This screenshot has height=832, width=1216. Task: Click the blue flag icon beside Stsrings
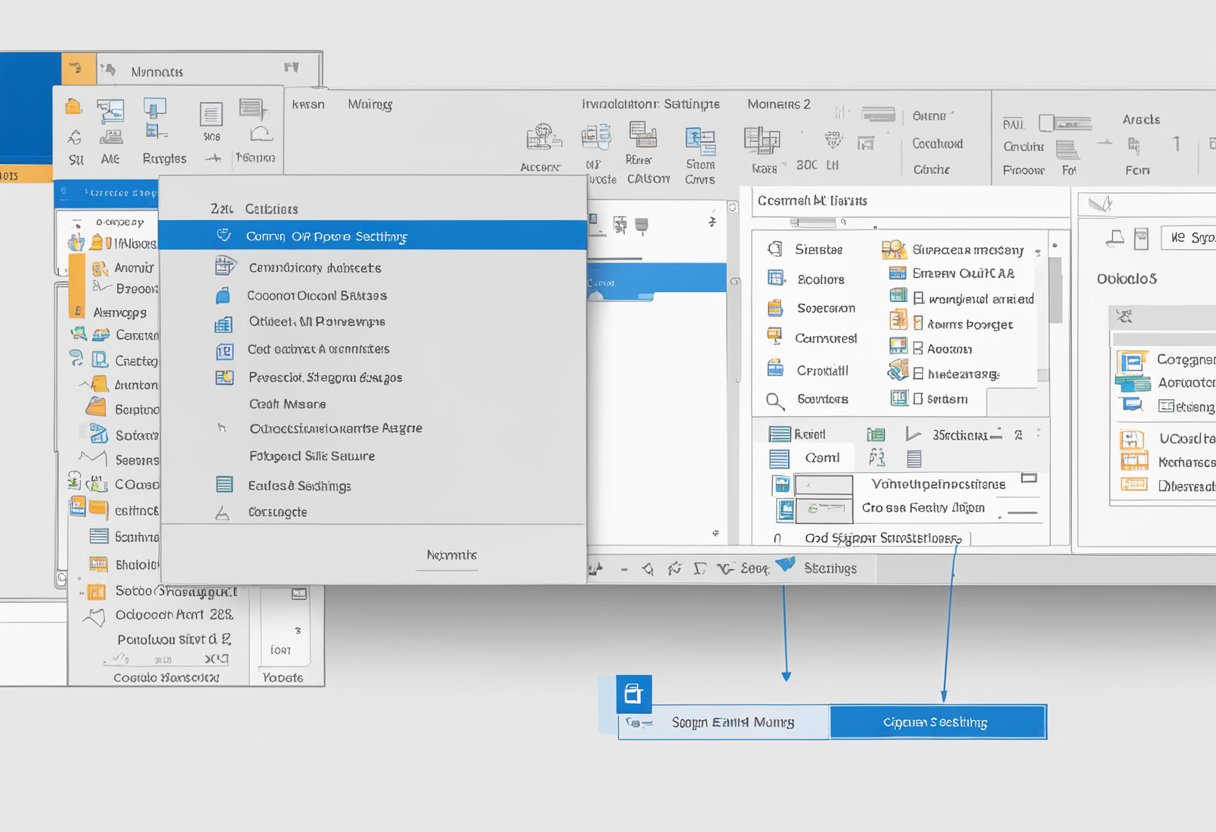click(x=786, y=566)
